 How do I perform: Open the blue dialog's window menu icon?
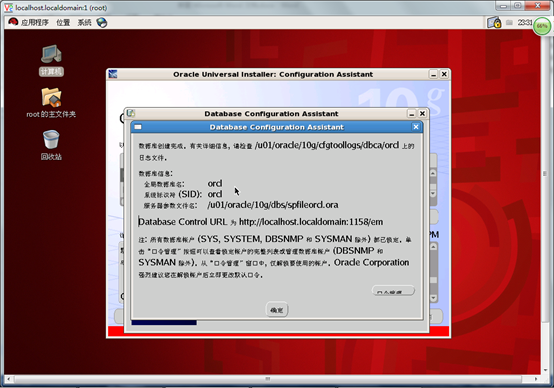coord(138,127)
